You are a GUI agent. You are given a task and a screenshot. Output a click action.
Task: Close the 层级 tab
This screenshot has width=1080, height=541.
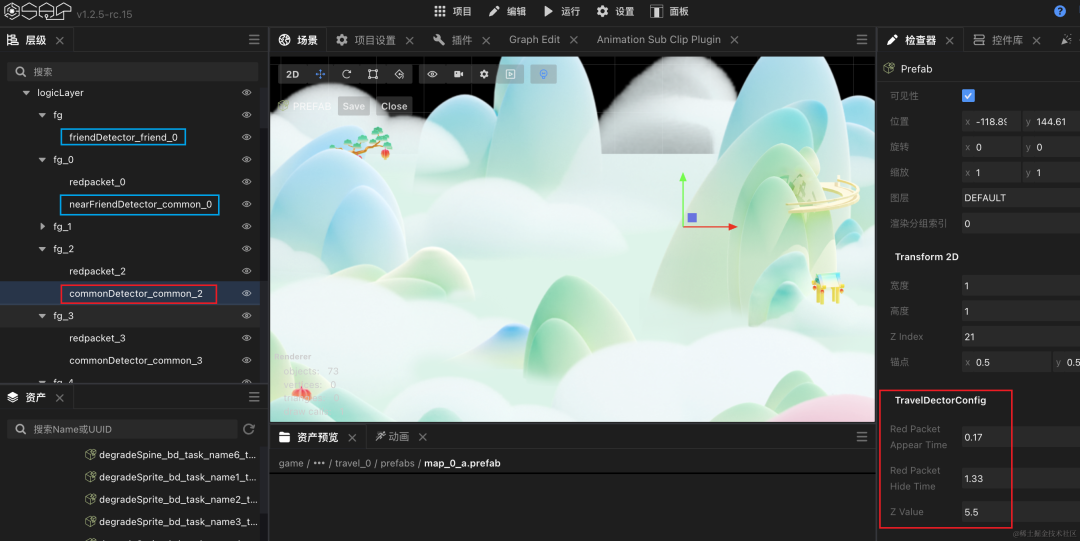click(60, 41)
